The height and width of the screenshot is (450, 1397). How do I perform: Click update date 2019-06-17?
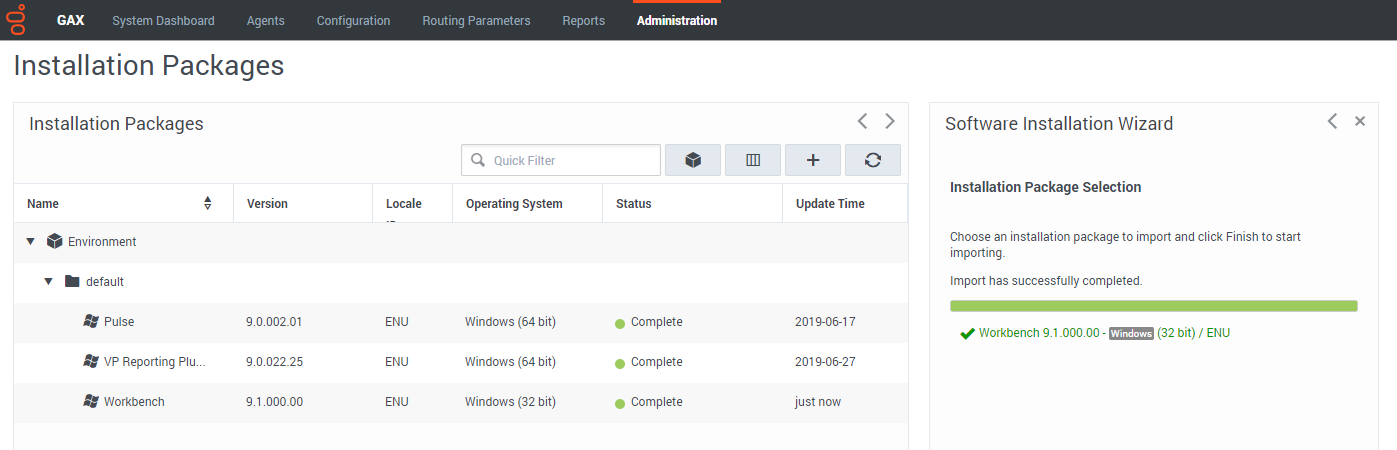tap(825, 322)
